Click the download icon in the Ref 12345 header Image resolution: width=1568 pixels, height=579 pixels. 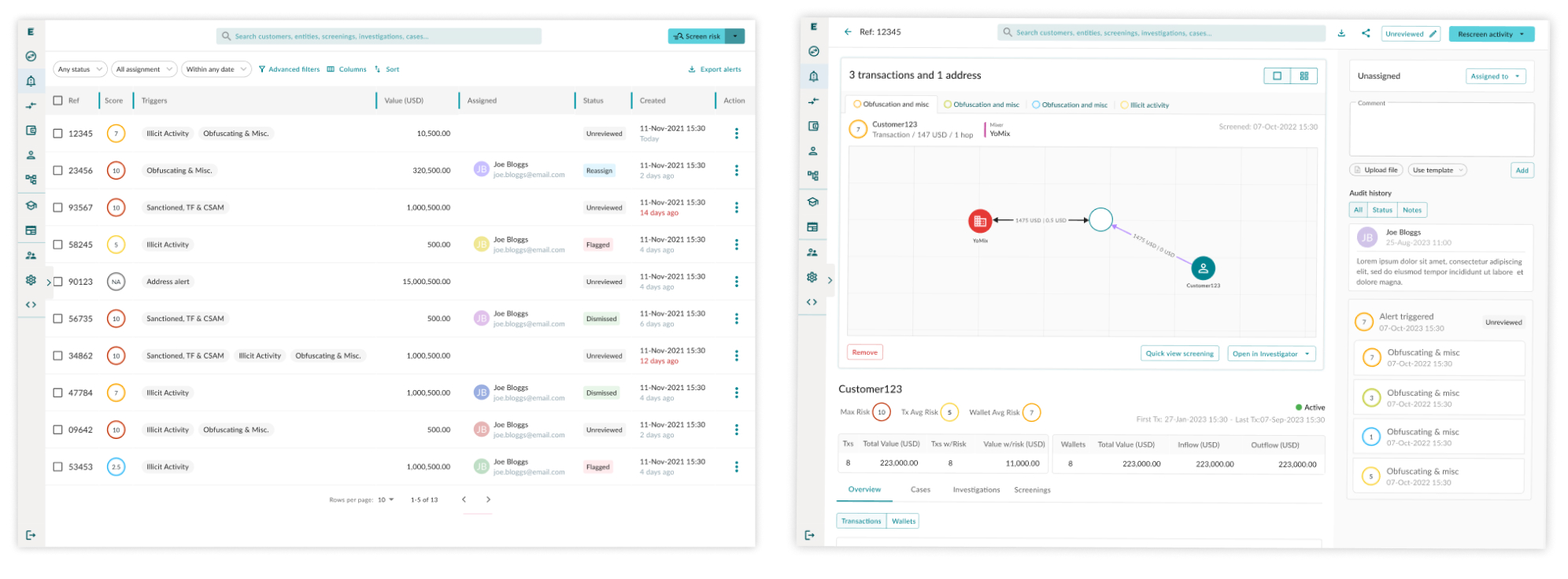click(1341, 33)
